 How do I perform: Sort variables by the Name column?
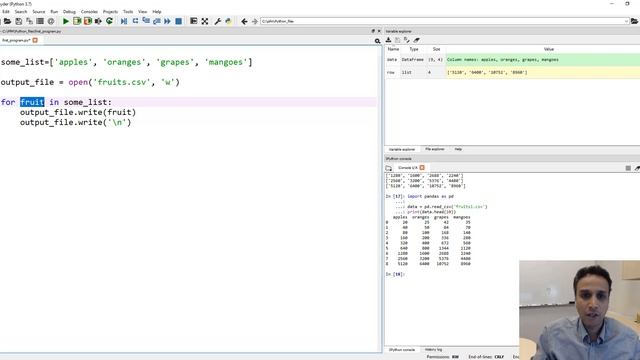click(x=393, y=49)
